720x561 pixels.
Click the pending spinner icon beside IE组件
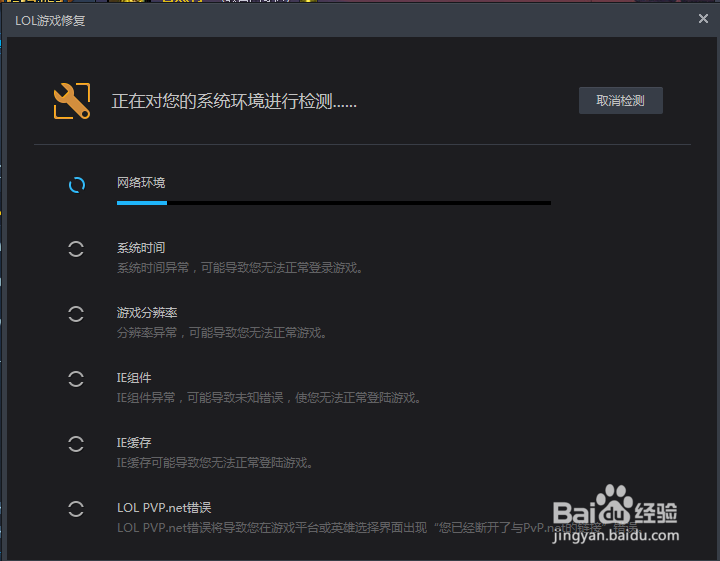tap(76, 379)
